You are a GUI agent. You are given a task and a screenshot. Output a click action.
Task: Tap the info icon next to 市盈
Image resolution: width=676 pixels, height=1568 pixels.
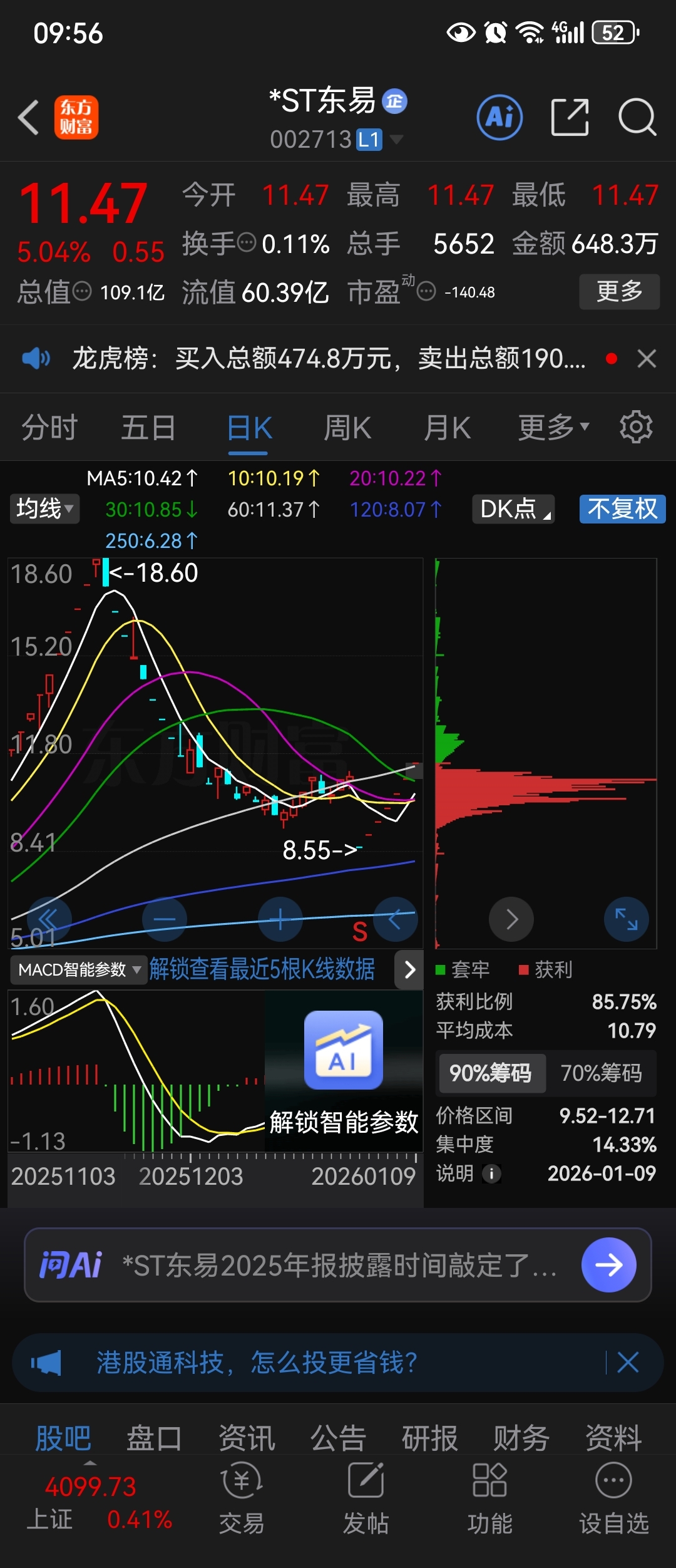(426, 291)
